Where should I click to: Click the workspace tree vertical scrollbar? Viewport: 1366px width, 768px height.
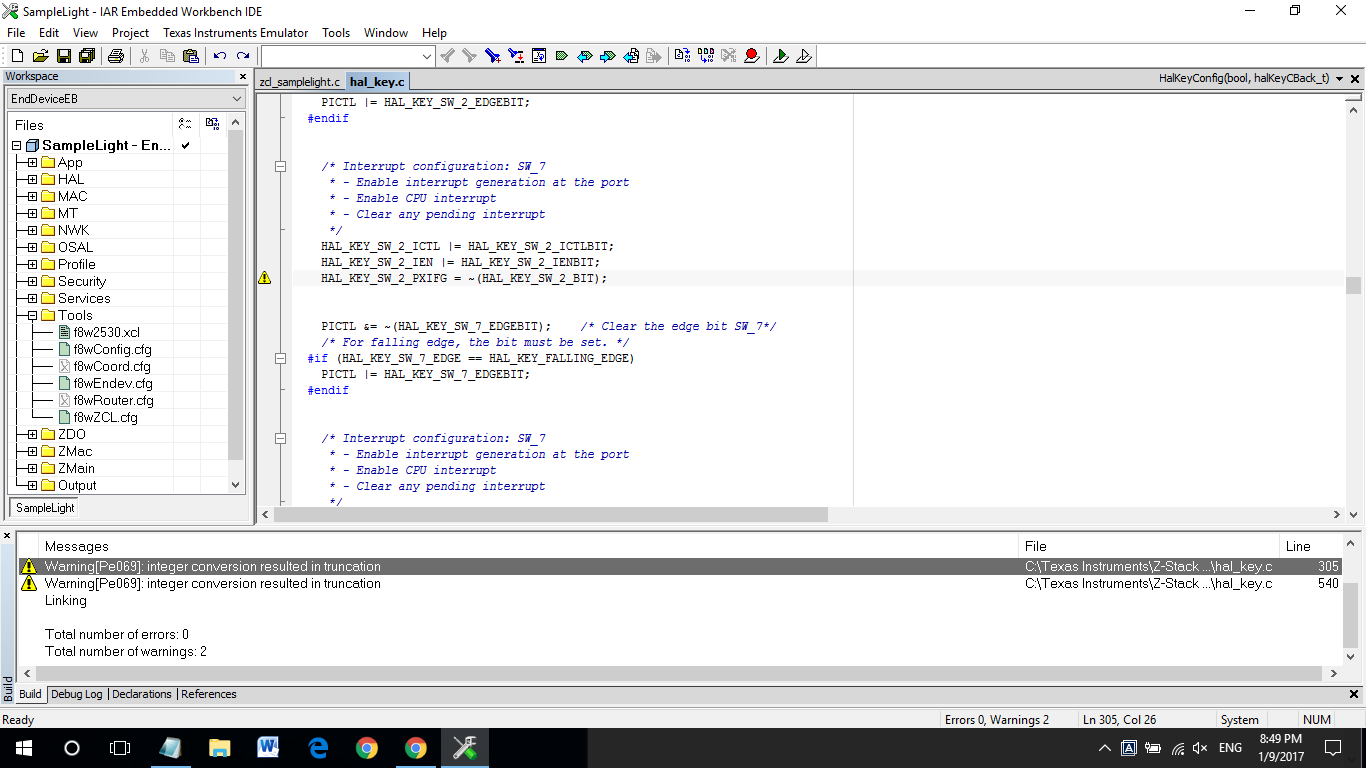click(236, 295)
